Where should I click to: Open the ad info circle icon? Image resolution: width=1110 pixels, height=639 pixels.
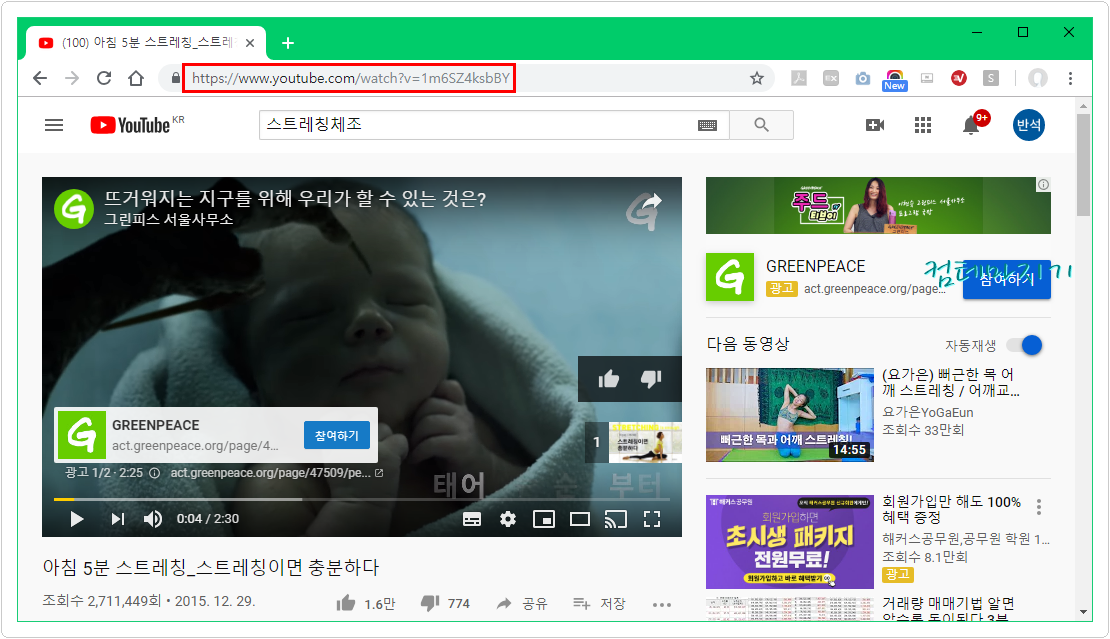(x=154, y=473)
